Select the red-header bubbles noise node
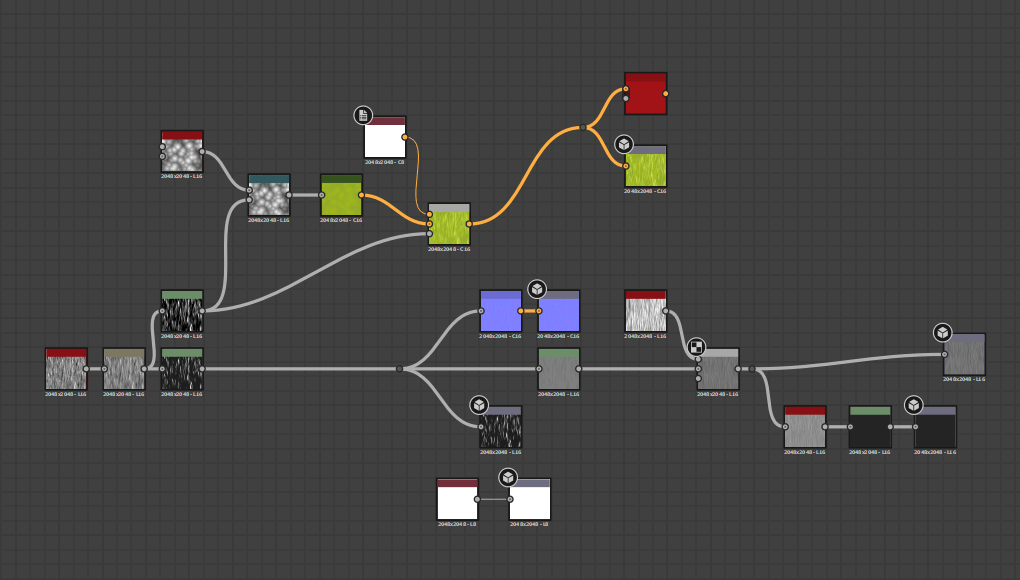The image size is (1020, 580). tap(182, 152)
